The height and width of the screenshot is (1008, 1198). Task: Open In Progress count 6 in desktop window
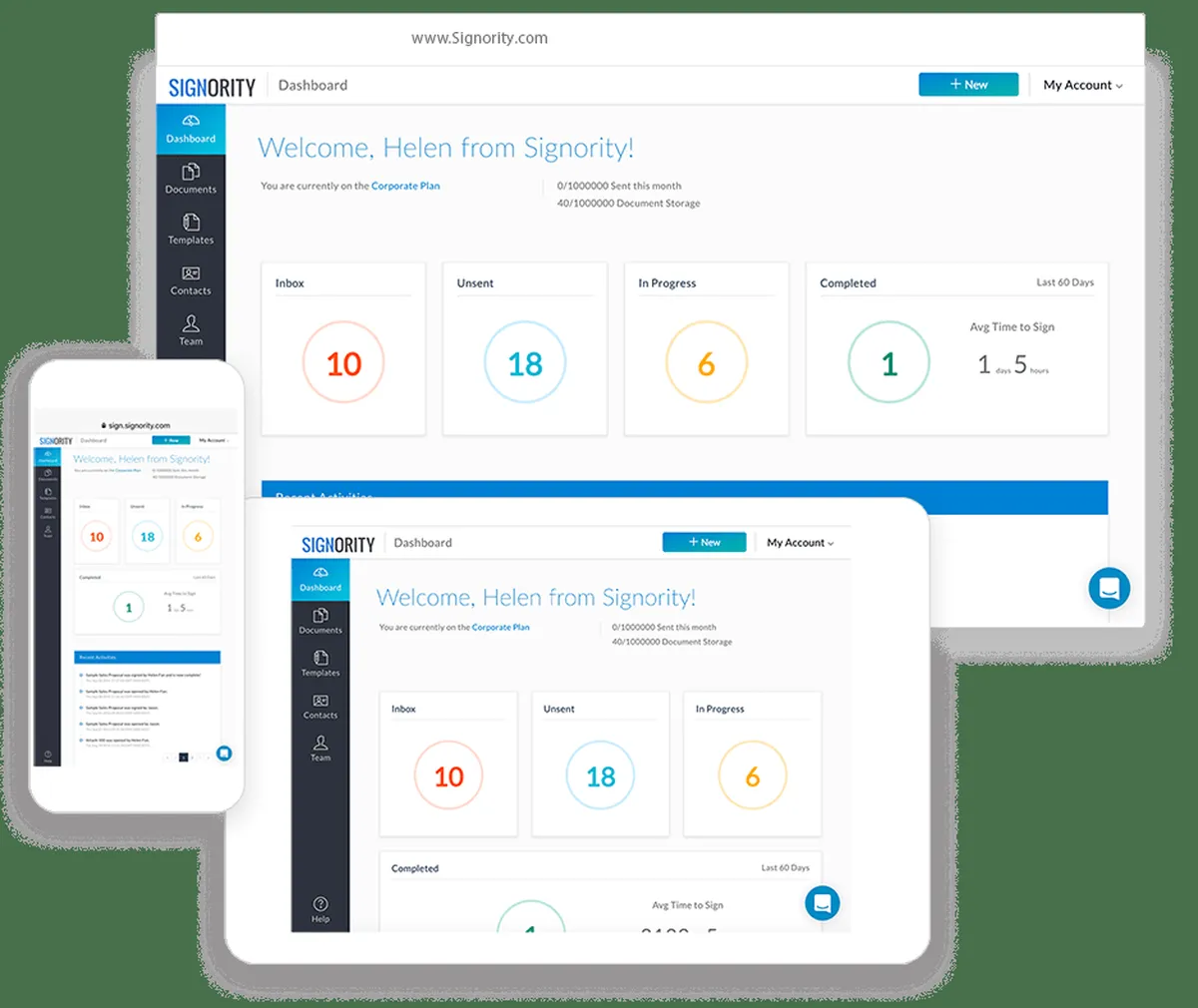(x=706, y=363)
